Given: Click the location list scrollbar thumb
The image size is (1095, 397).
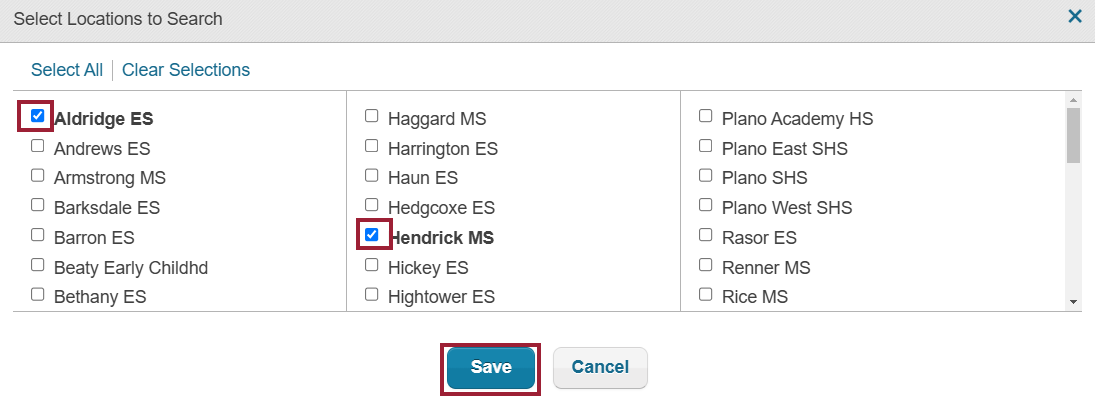Looking at the screenshot, I should pos(1073,136).
